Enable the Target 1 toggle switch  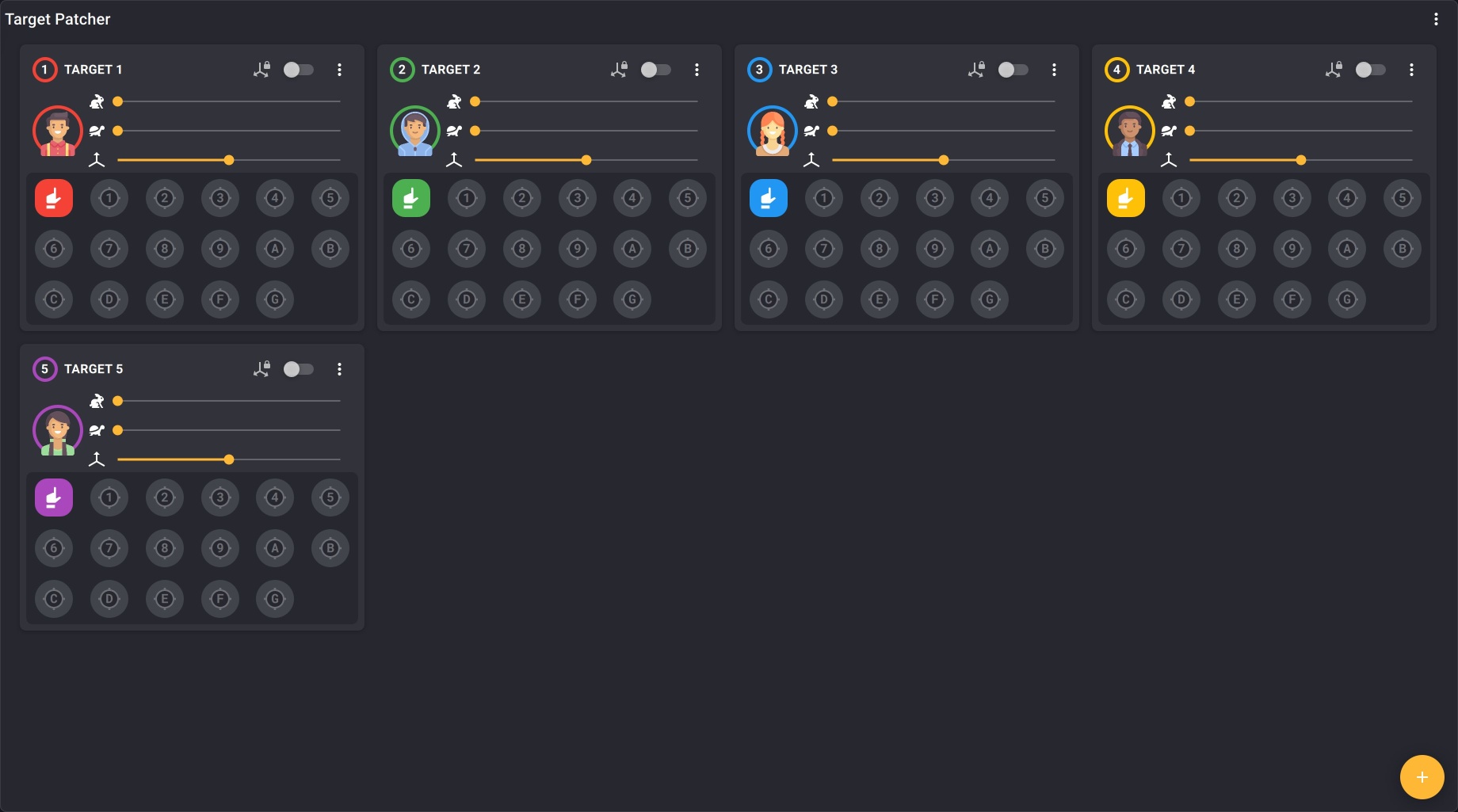[299, 70]
